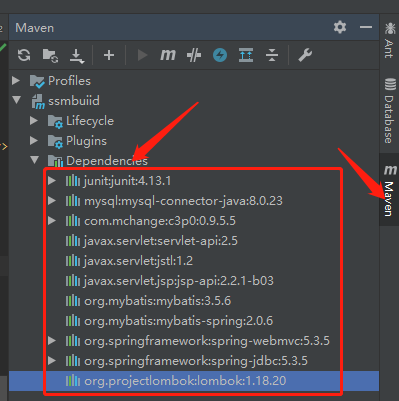Expand spring-webmvc dependency arrow
Screen dimensions: 399x401
pyautogui.click(x=52, y=341)
